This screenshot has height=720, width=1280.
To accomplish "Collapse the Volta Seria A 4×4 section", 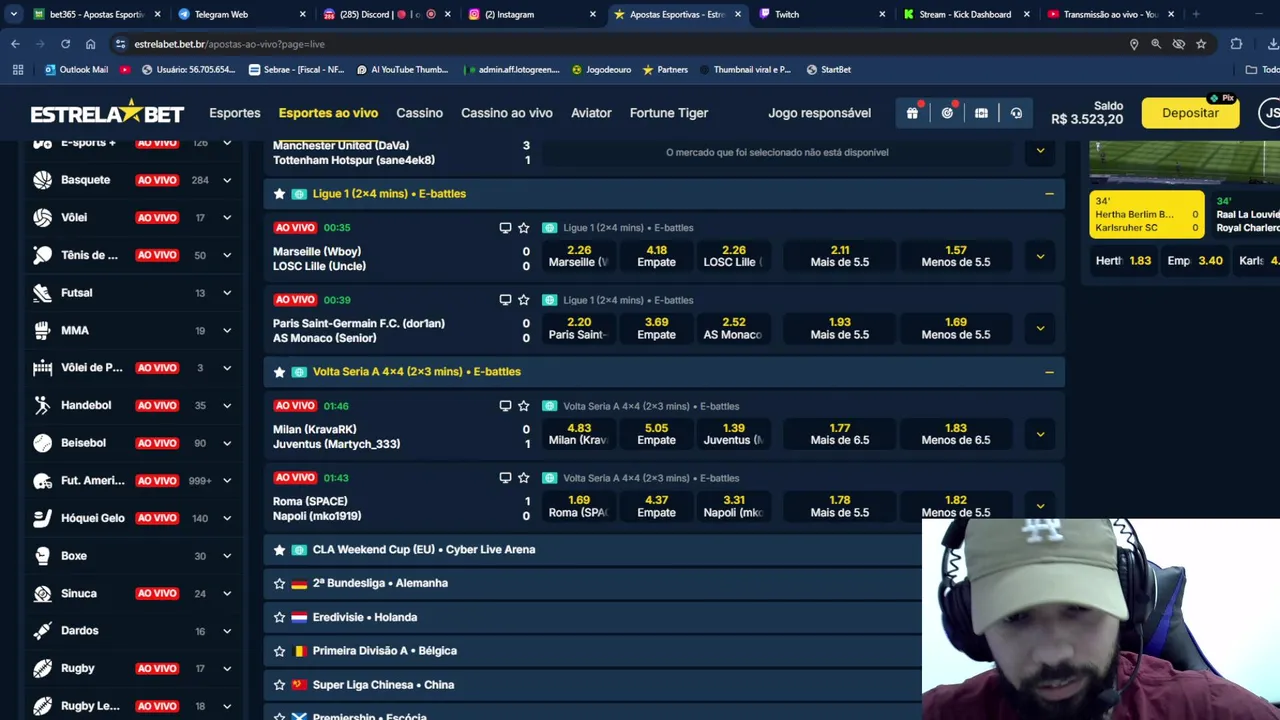I will coord(1049,372).
